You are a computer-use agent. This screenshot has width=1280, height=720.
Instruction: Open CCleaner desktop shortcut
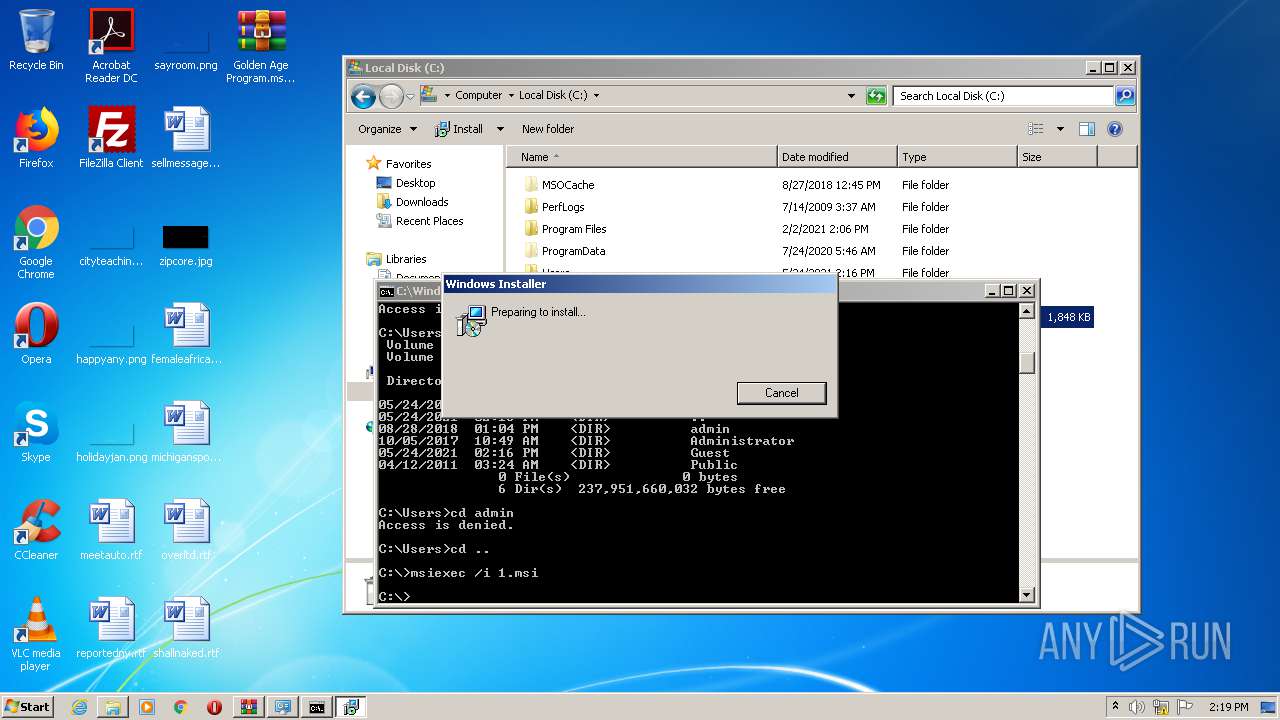pyautogui.click(x=36, y=530)
